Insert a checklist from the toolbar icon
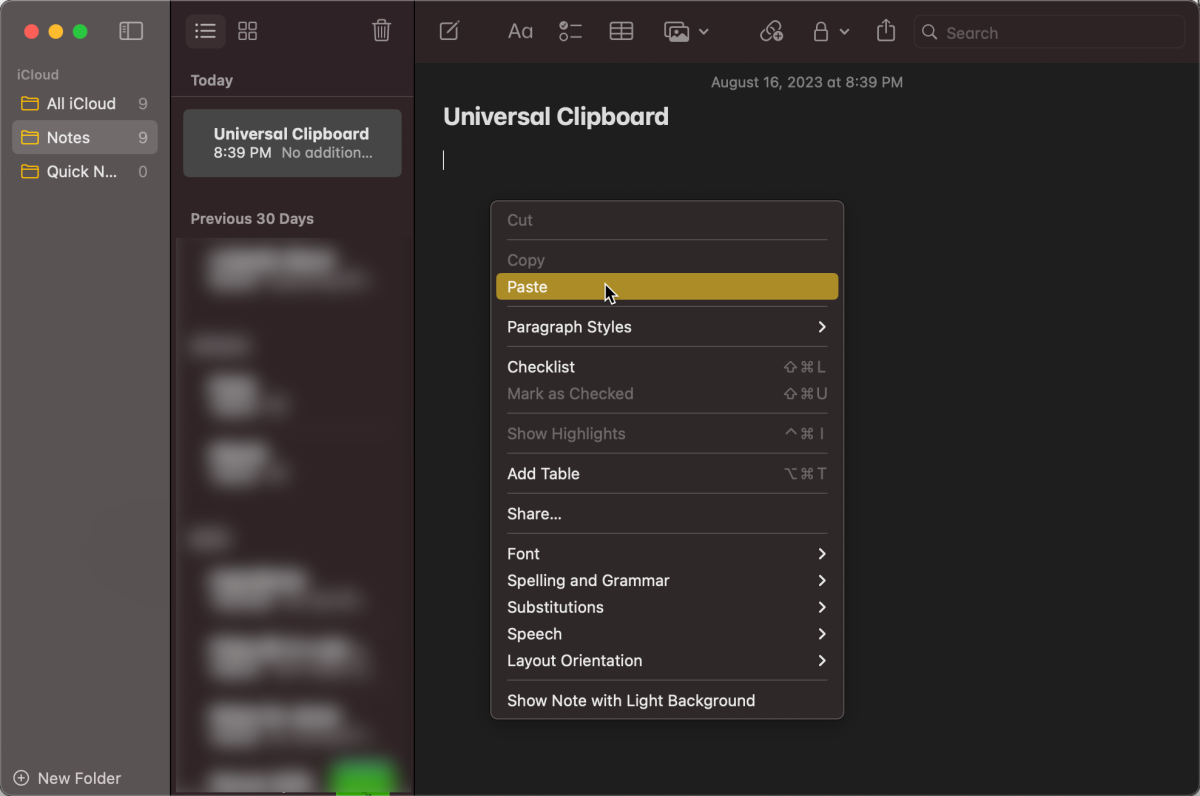 point(570,31)
